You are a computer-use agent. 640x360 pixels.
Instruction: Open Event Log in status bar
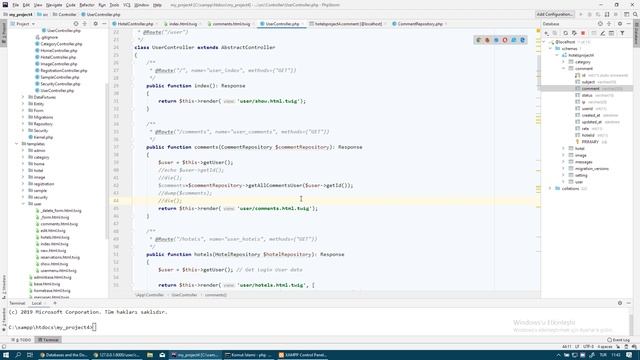coord(618,340)
